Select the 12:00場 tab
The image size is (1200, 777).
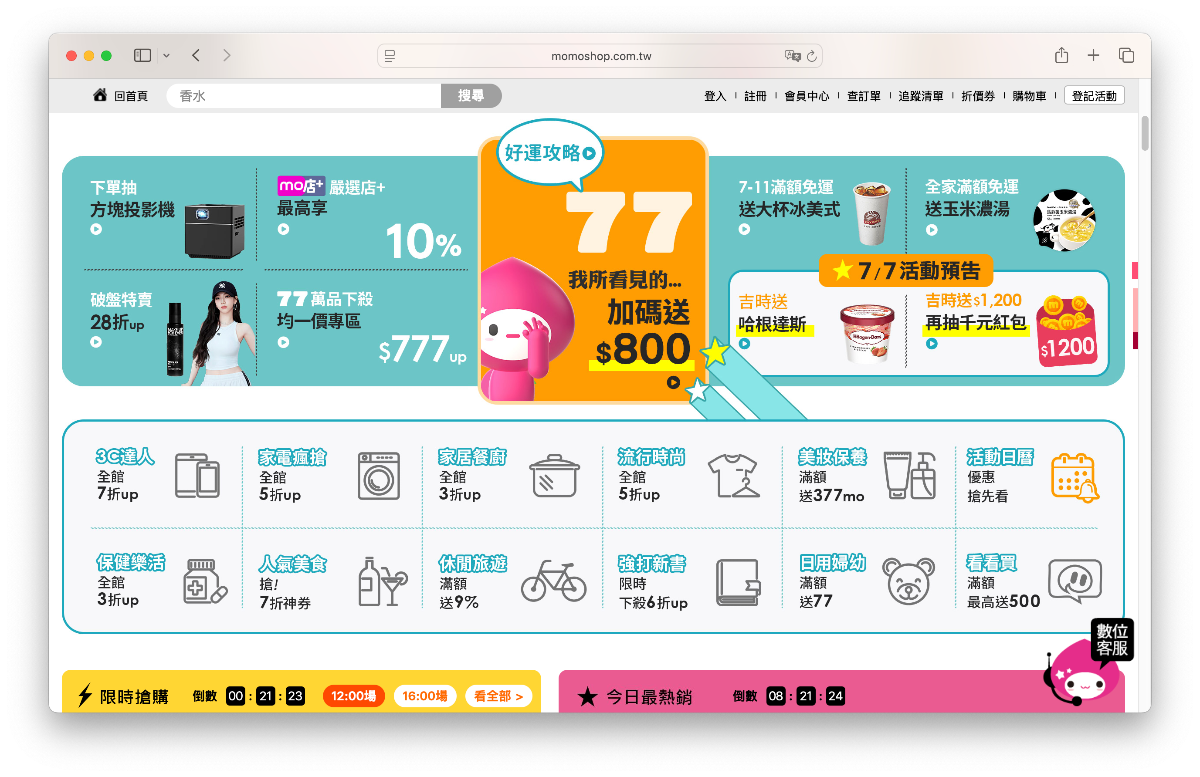353,695
